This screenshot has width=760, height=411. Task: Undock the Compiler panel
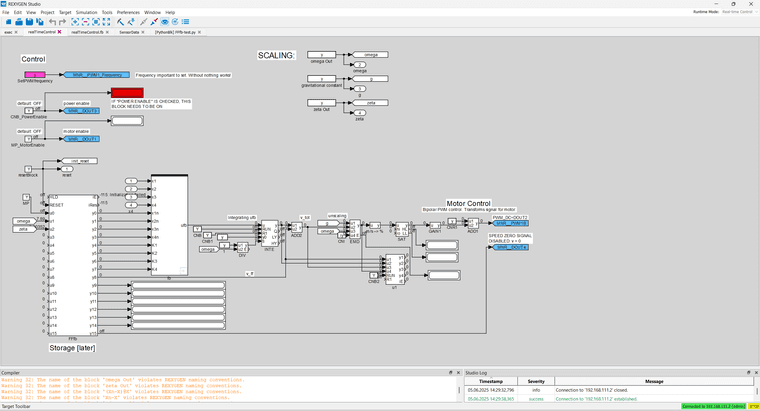(x=451, y=373)
